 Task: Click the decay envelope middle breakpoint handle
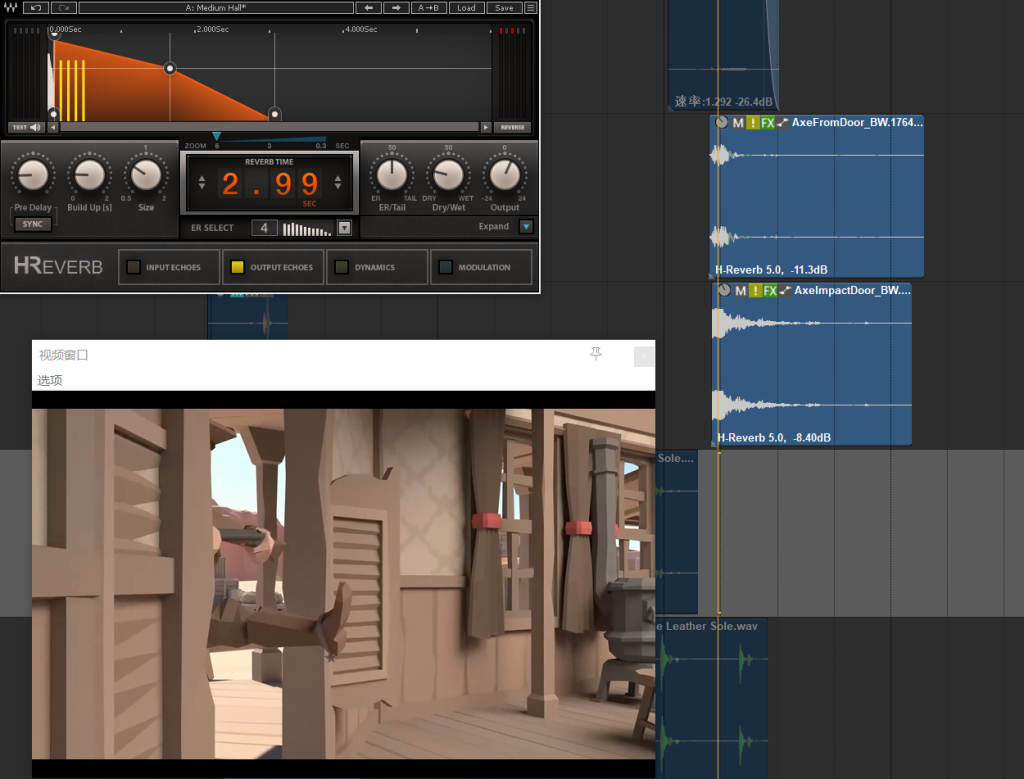170,68
